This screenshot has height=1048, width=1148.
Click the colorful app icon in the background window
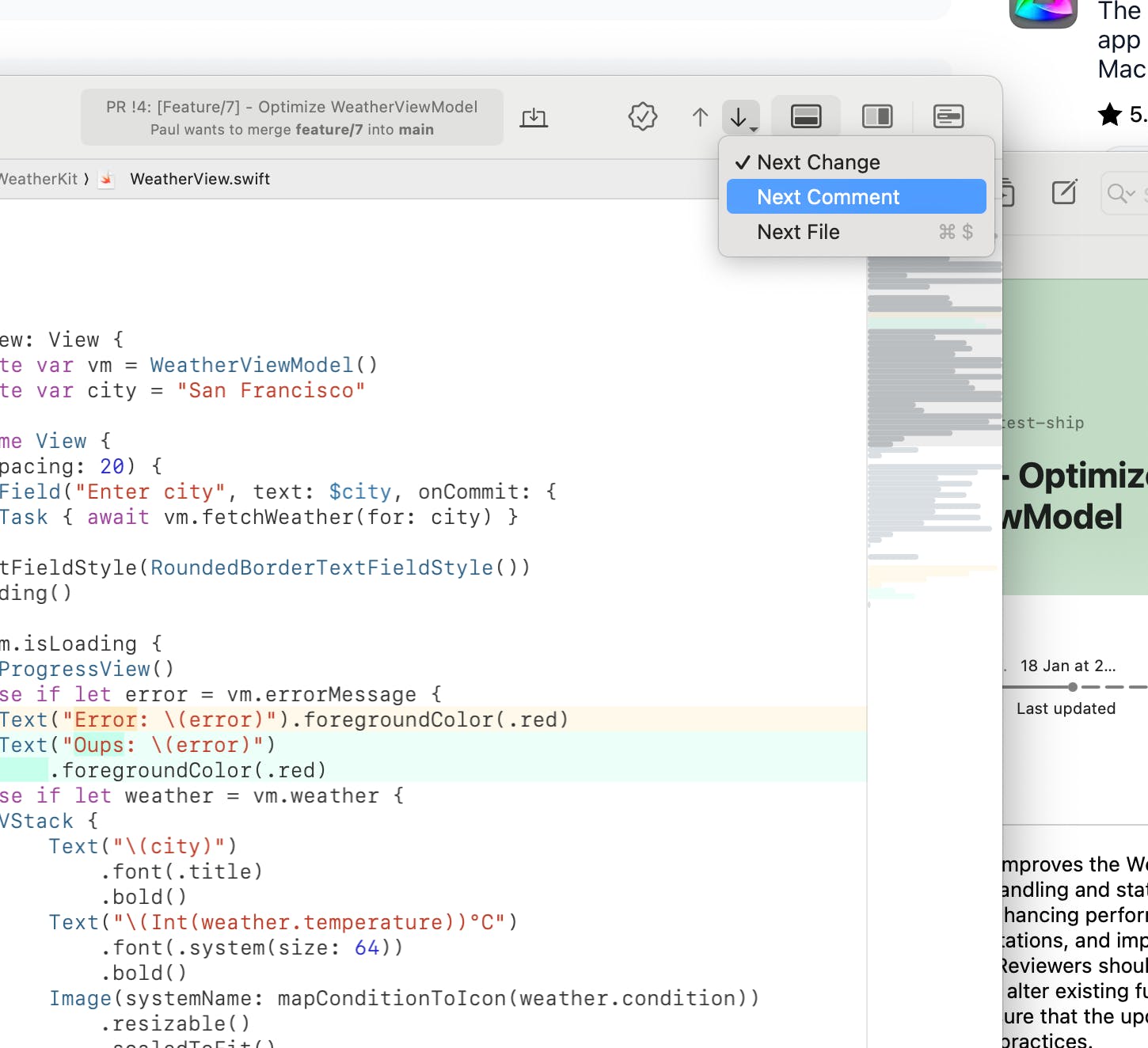(1043, 12)
